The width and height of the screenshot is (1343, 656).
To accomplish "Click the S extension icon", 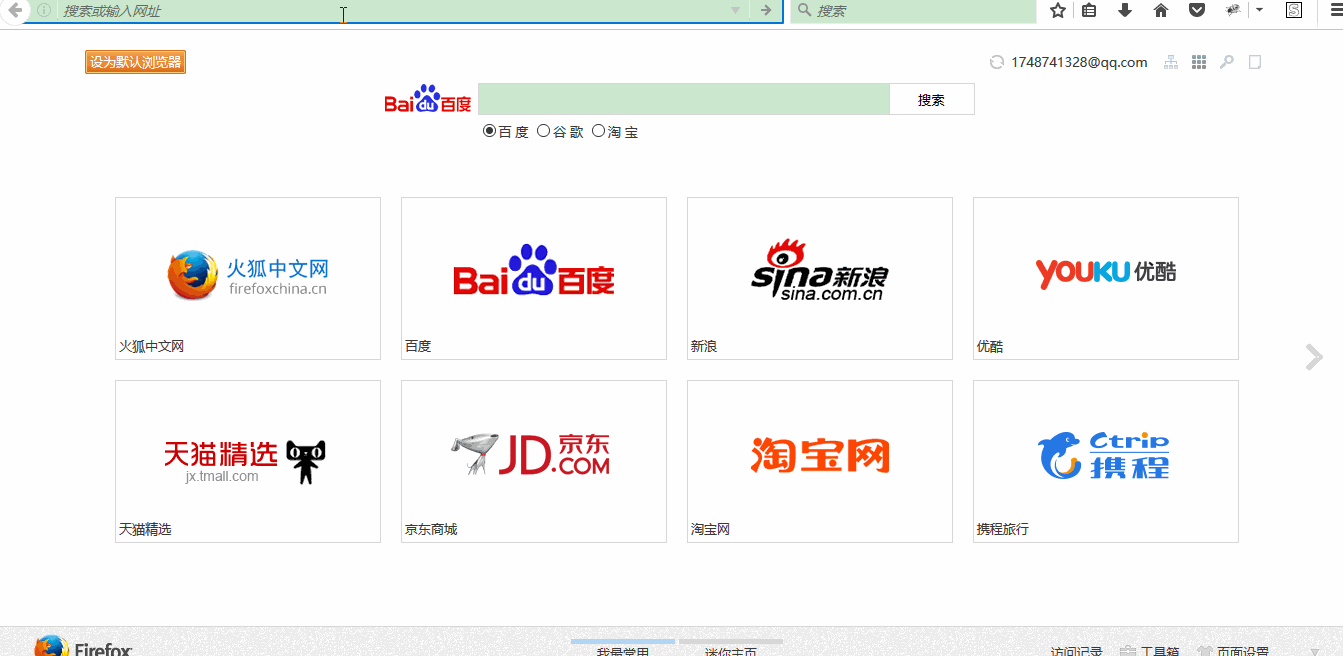I will pyautogui.click(x=1294, y=10).
